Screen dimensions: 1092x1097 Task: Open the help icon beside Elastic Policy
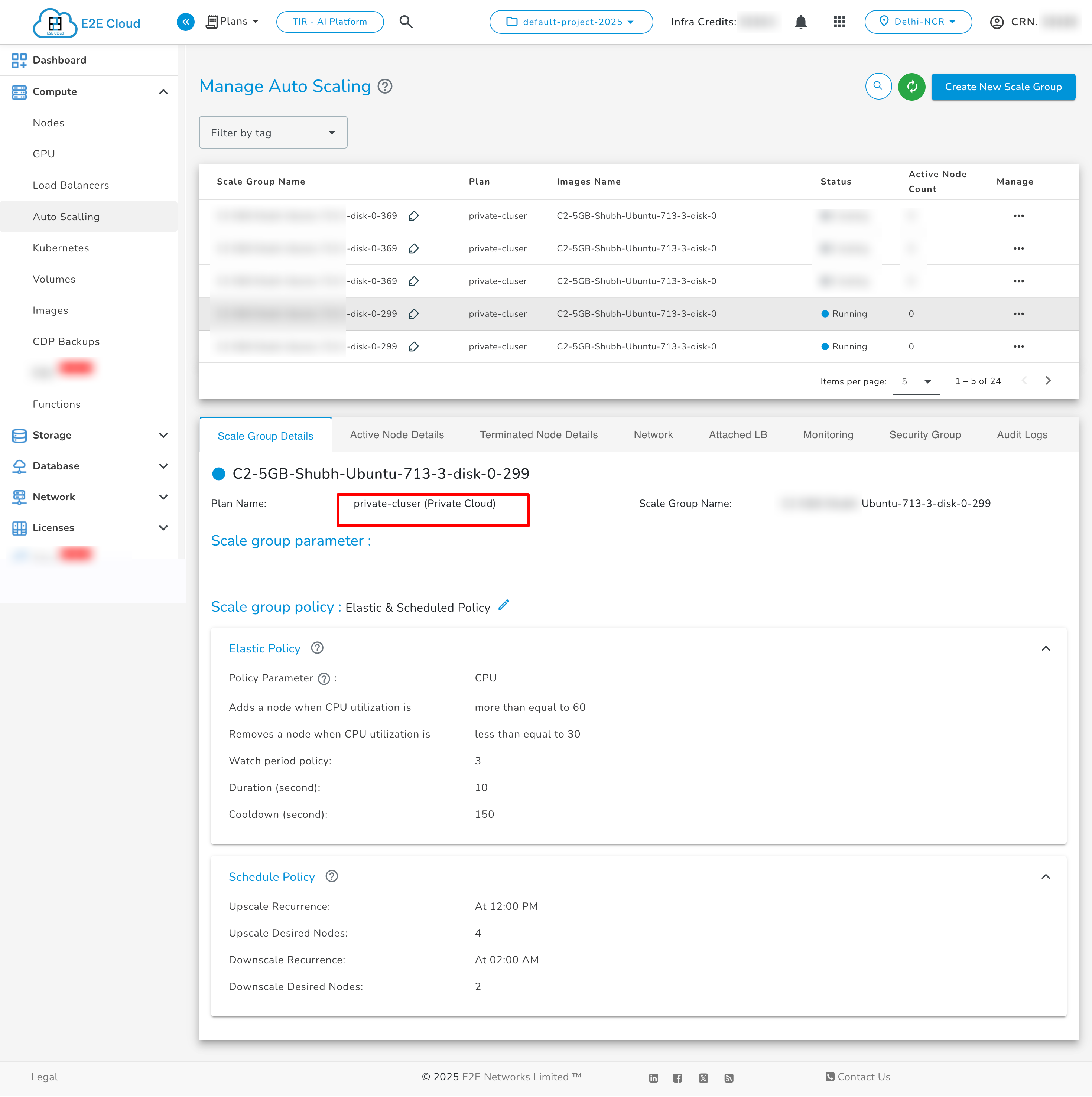point(317,648)
